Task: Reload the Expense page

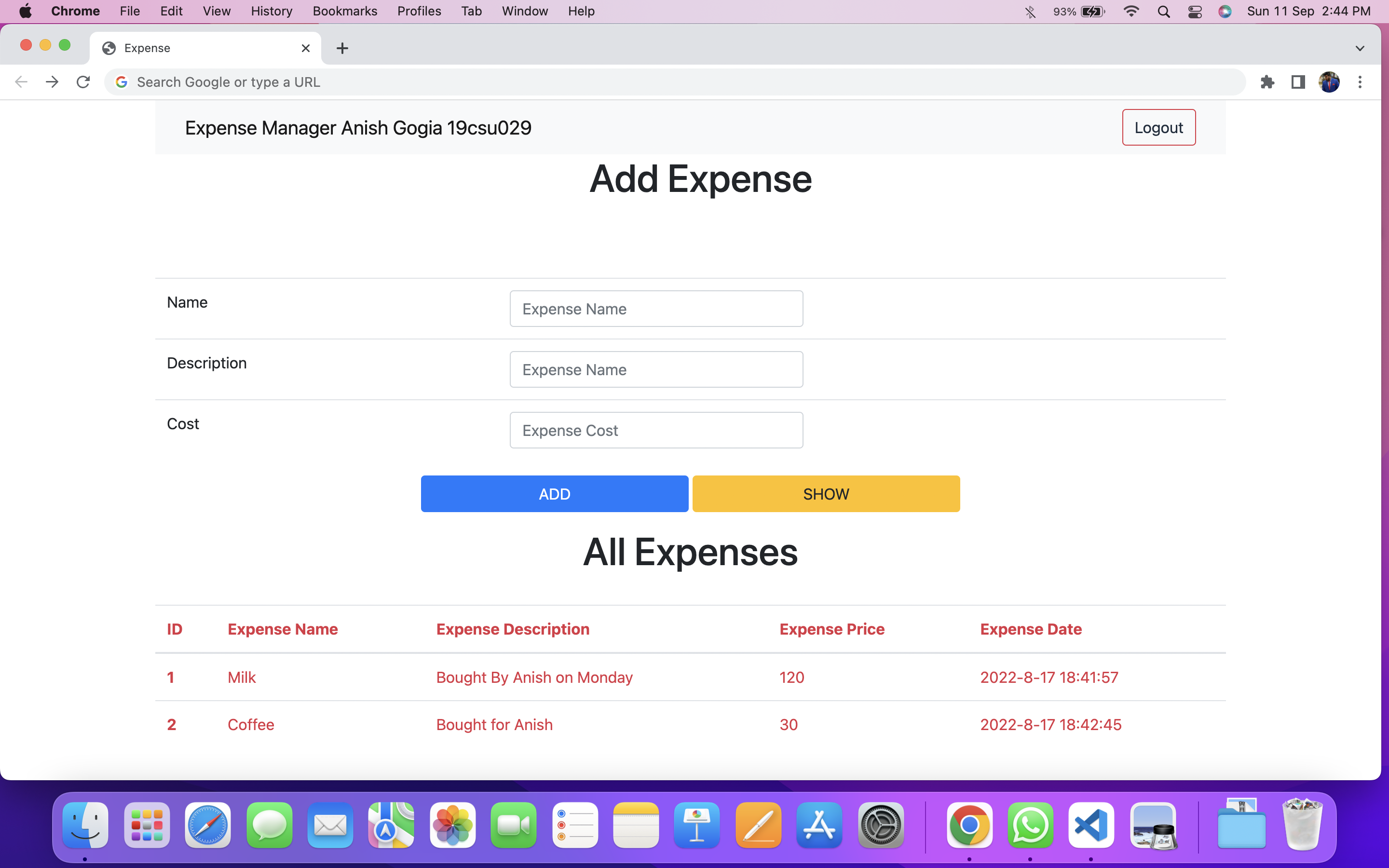Action: (x=83, y=82)
